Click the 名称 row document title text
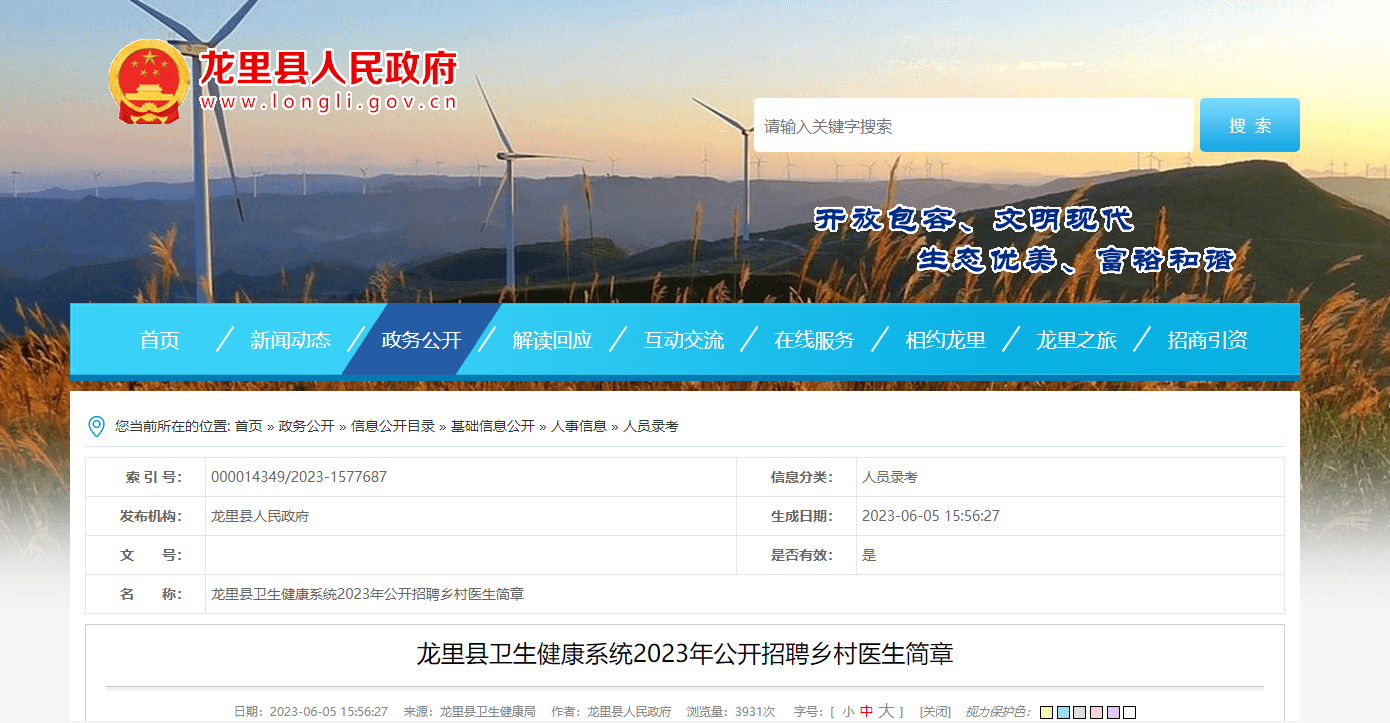The height and width of the screenshot is (723, 1390). (x=367, y=594)
